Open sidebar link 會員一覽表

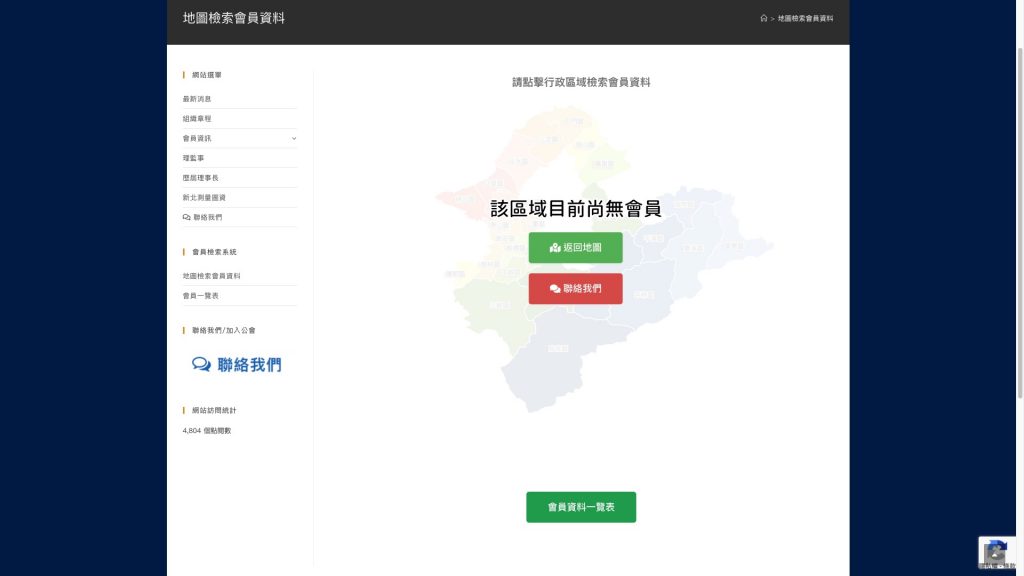pyautogui.click(x=200, y=296)
